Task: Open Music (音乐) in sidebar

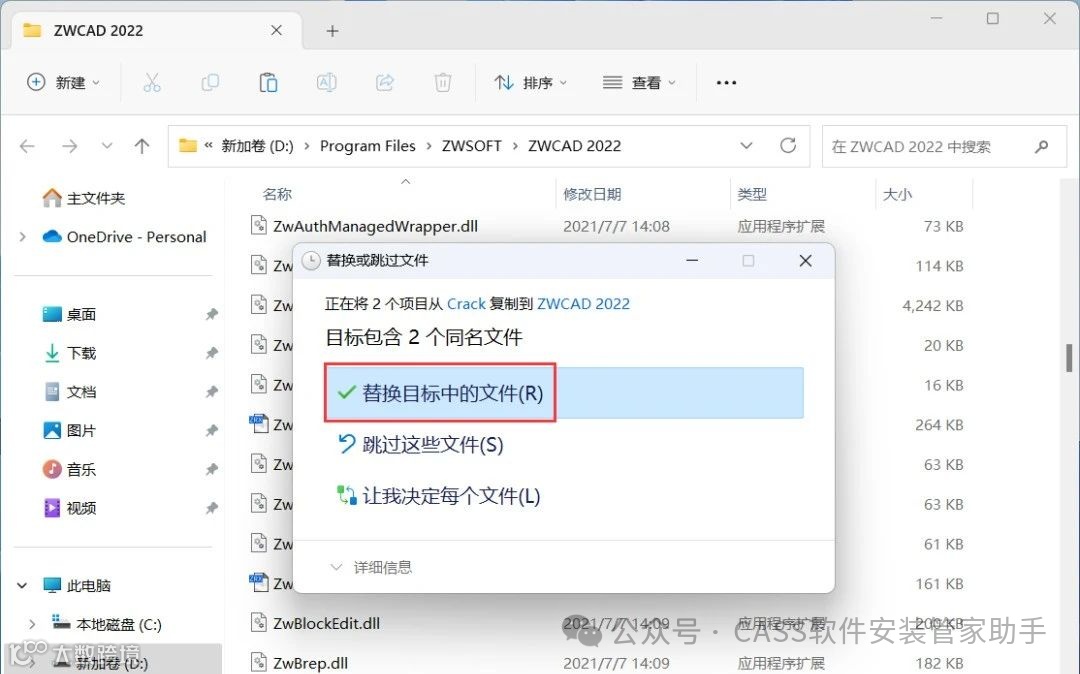Action: [x=69, y=470]
